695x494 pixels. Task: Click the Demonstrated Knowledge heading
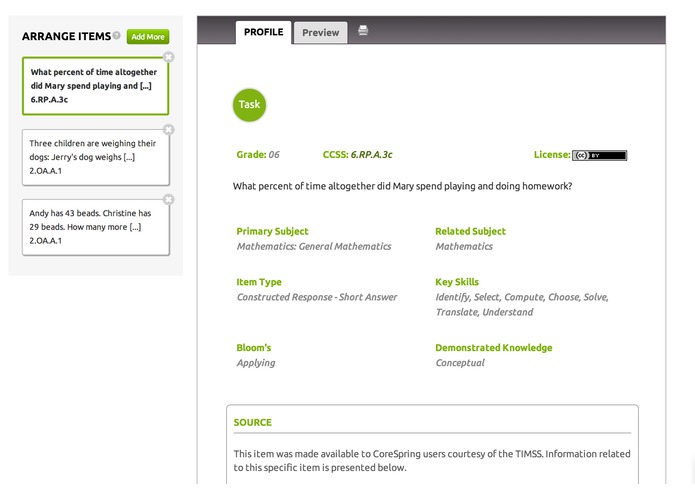[494, 347]
